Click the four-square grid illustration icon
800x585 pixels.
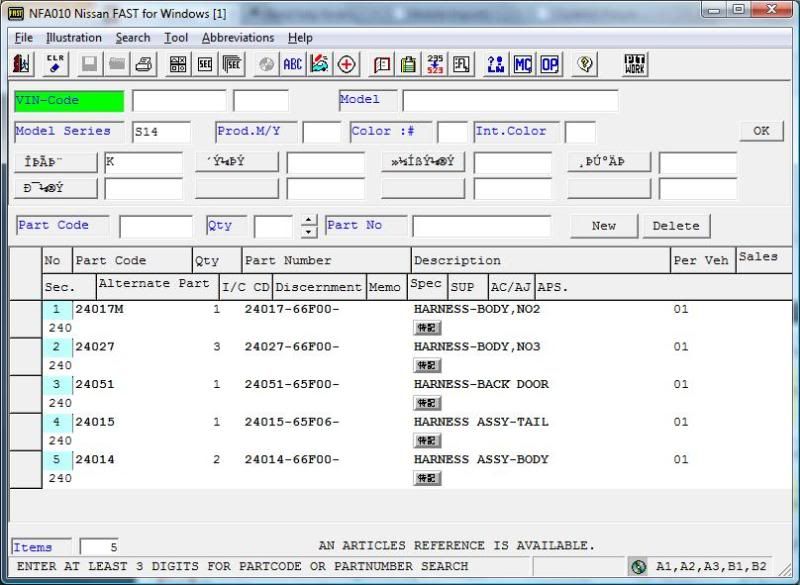click(178, 64)
